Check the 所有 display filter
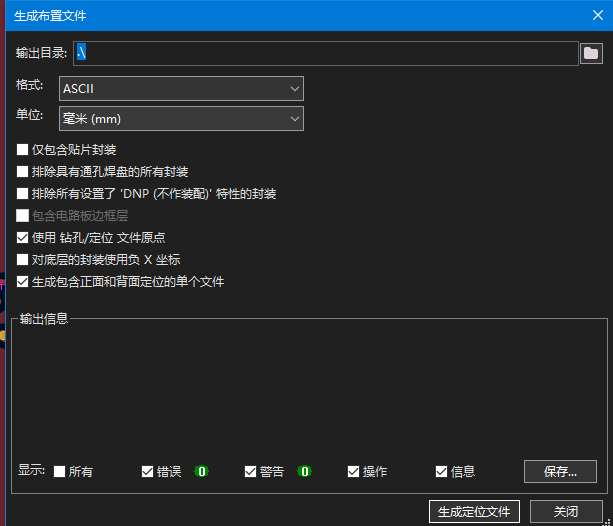This screenshot has width=613, height=526. coord(59,471)
